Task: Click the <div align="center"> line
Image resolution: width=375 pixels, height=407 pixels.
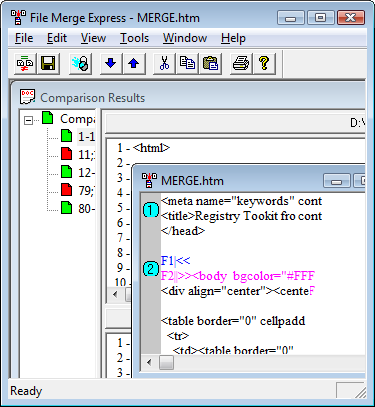Action: (x=237, y=291)
